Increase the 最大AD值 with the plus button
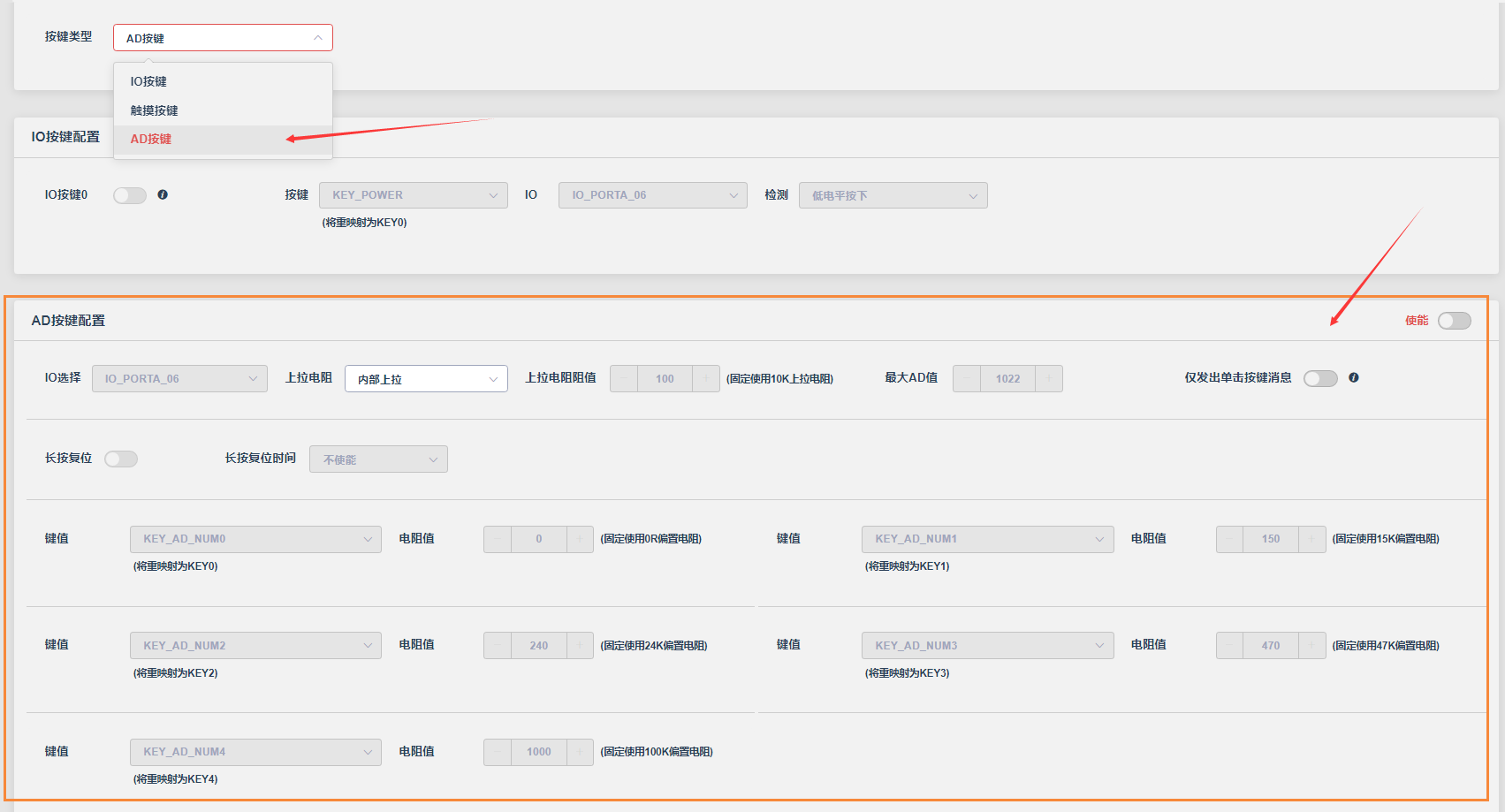The height and width of the screenshot is (812, 1505). pyautogui.click(x=1049, y=378)
